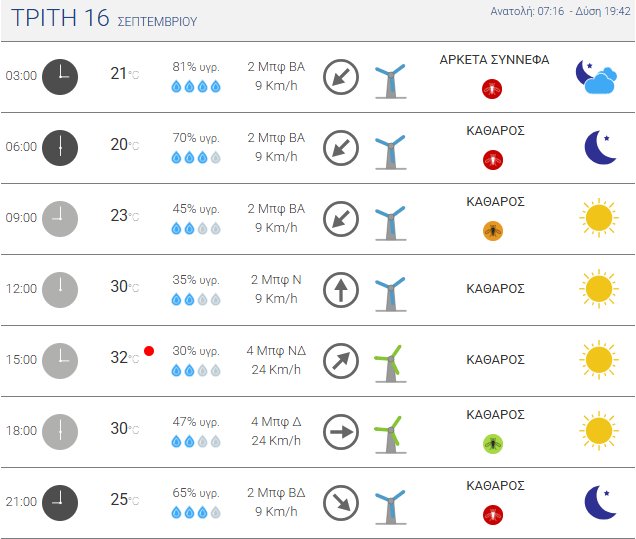Click the 4 Μπφ ΝΔ wind text
Image resolution: width=636 pixels, height=539 pixels.
pyautogui.click(x=276, y=350)
